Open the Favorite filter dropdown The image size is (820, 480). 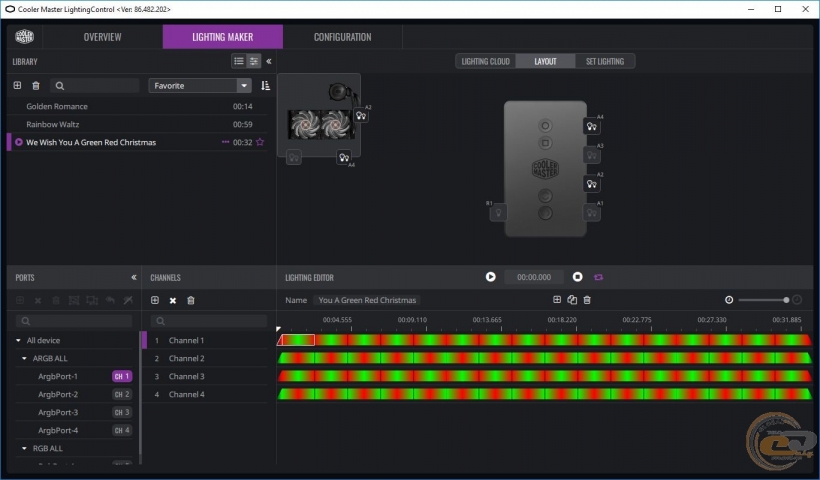[244, 86]
